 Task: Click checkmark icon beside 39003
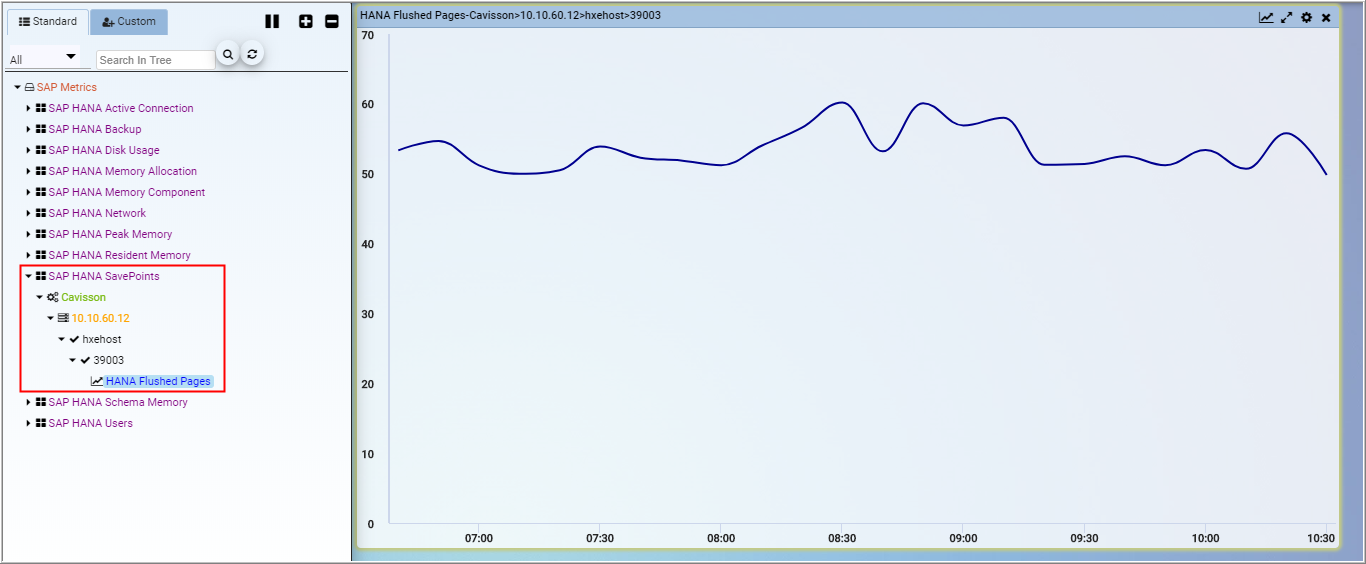[85, 360]
